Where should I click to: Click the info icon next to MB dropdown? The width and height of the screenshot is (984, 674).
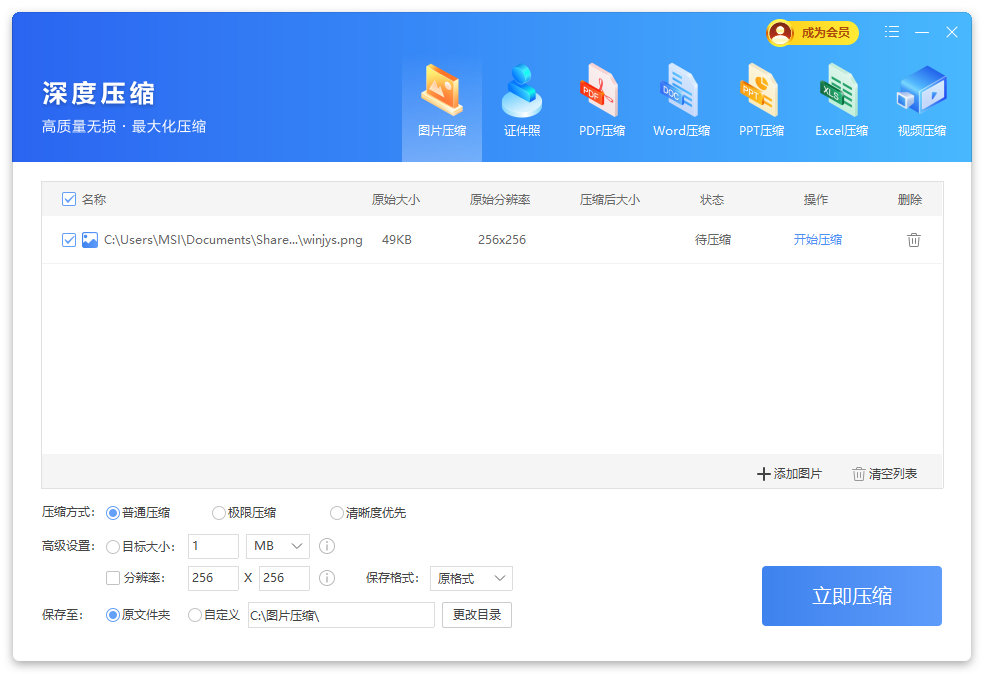click(327, 546)
